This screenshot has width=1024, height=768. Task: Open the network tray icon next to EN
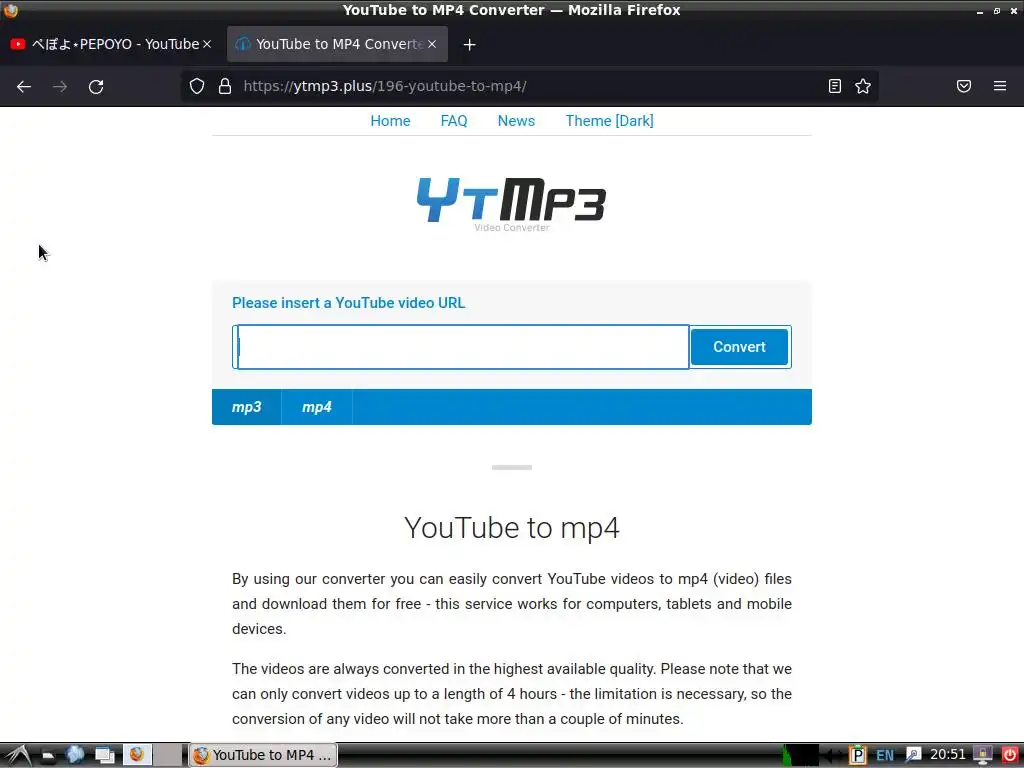tap(913, 756)
